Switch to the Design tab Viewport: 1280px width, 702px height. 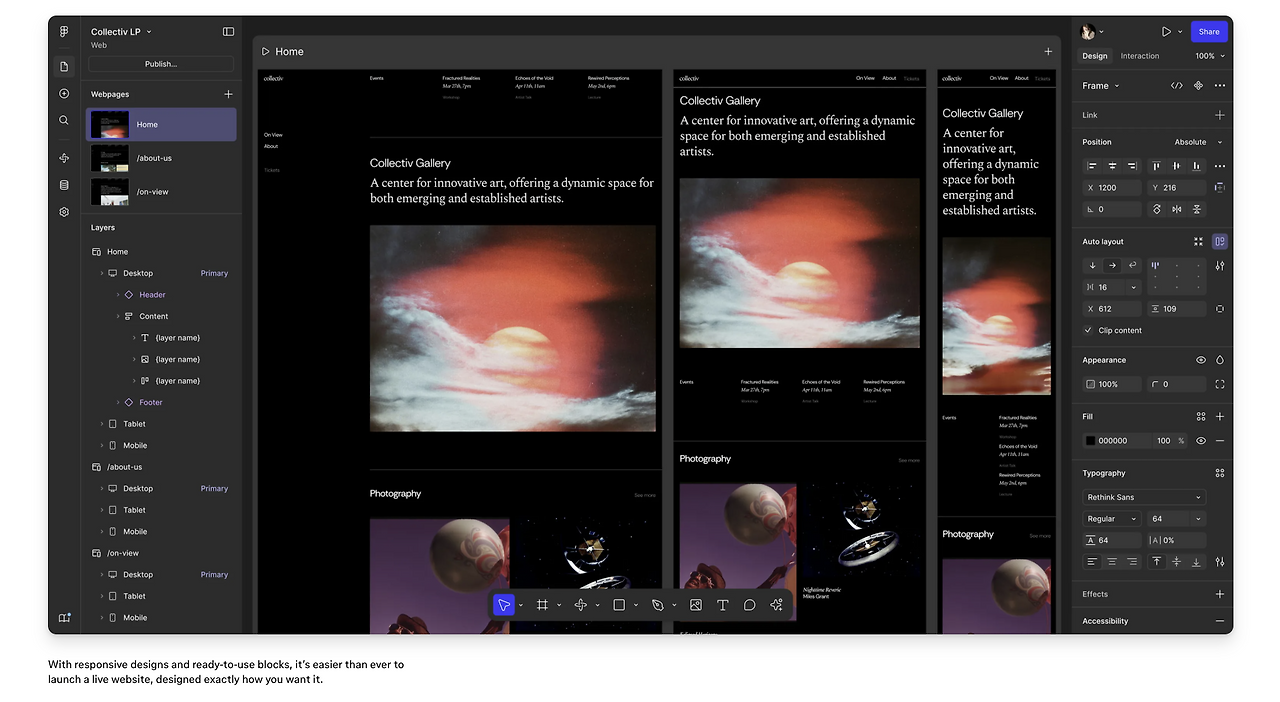1095,56
